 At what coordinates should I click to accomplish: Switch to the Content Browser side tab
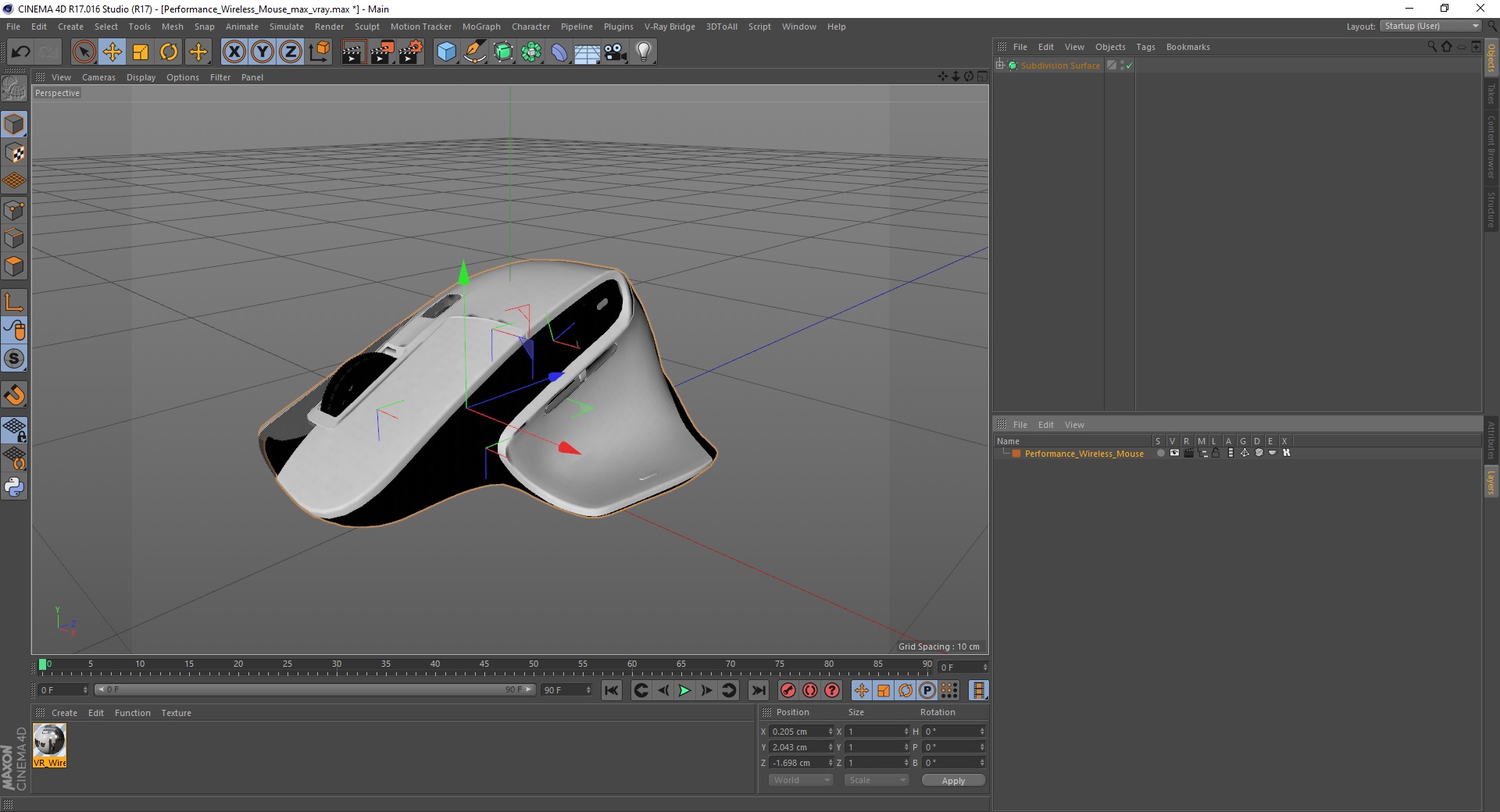tap(1491, 147)
